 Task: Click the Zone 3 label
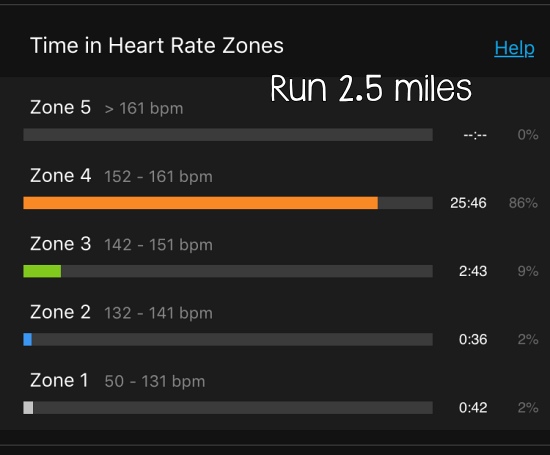[60, 244]
